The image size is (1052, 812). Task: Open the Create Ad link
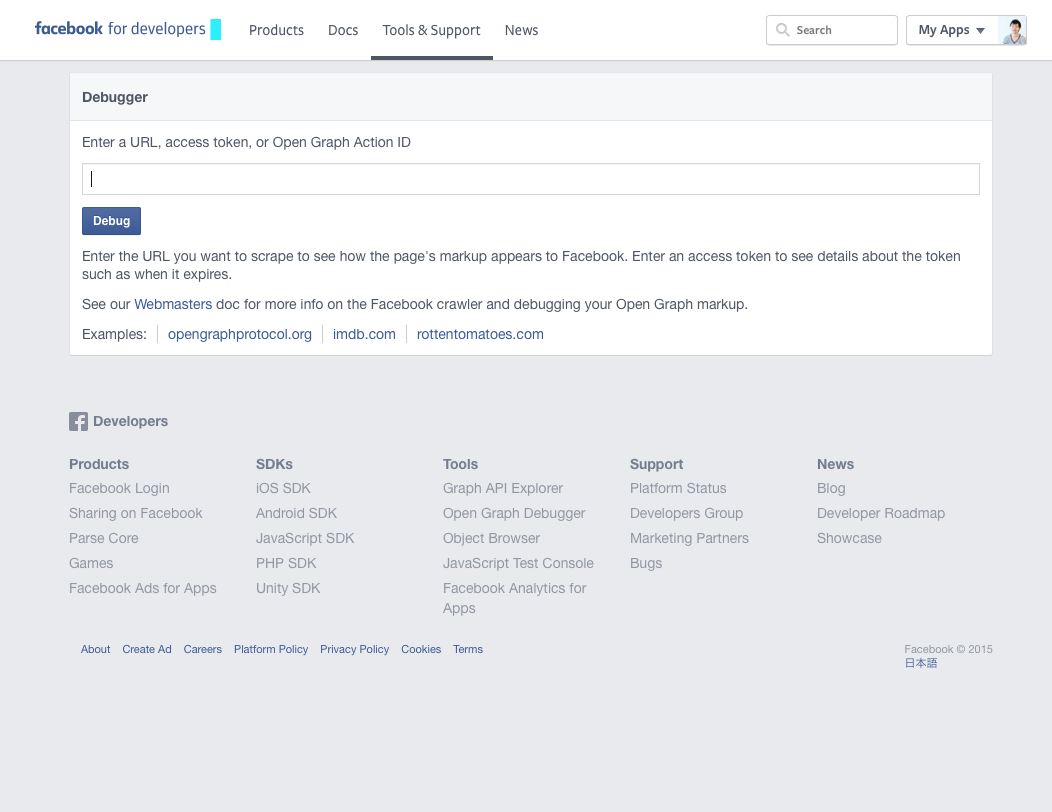[147, 649]
